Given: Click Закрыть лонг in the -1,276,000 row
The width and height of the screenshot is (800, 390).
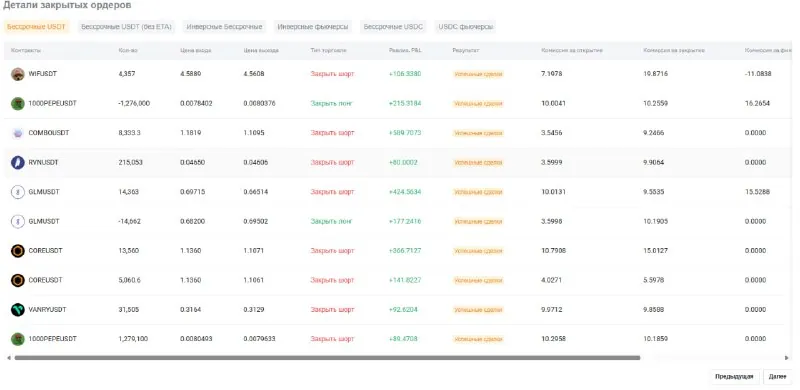Looking at the screenshot, I should coord(331,104).
